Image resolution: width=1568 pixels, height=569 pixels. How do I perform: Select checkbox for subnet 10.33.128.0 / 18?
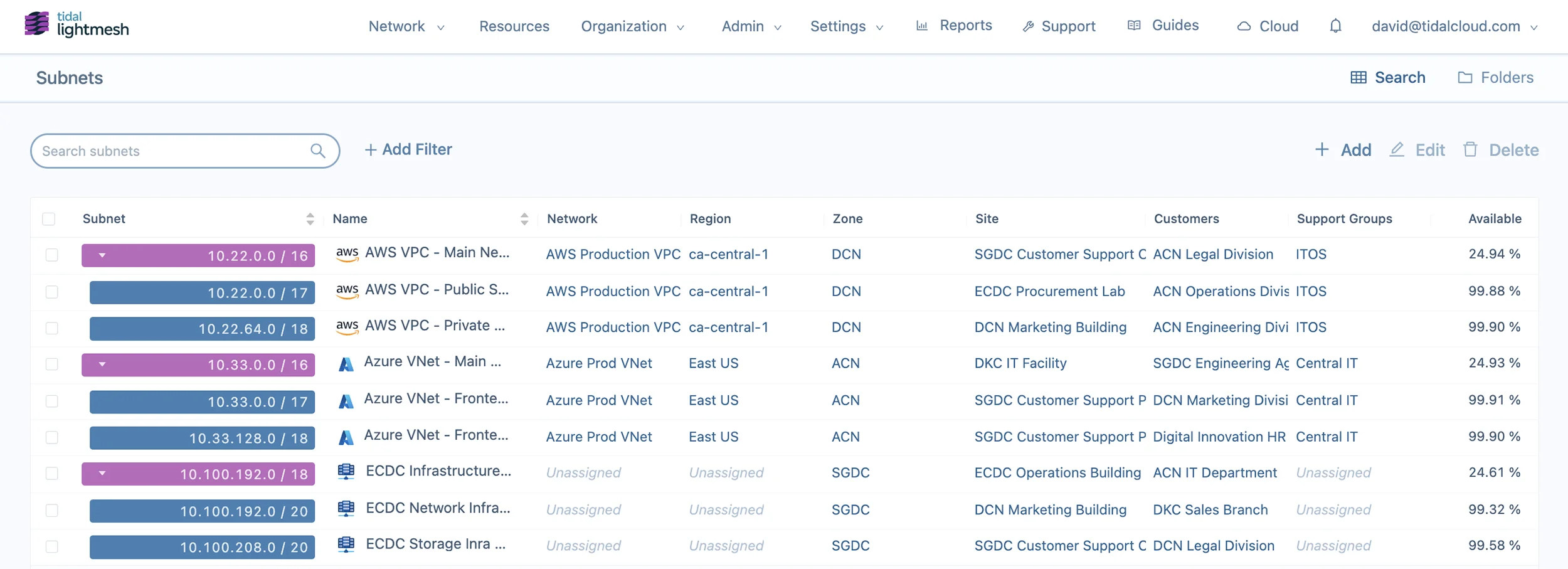(52, 437)
